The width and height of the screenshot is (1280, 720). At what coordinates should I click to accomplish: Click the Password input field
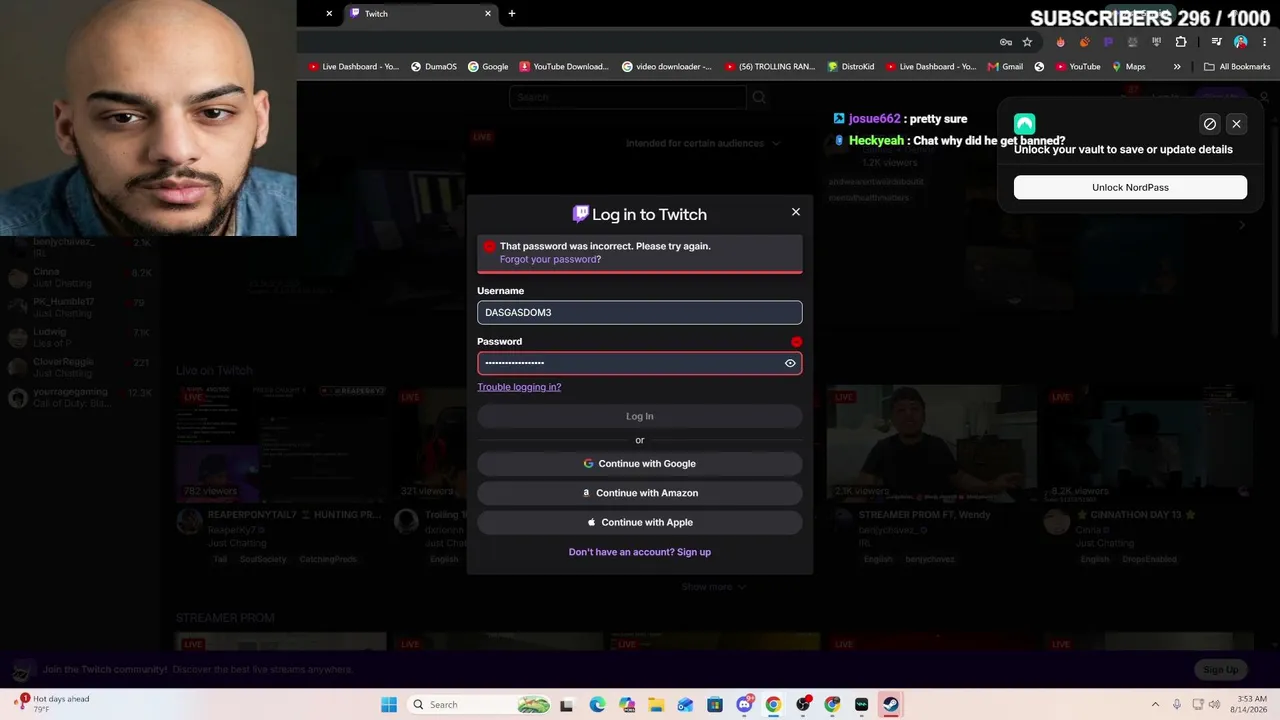point(640,363)
